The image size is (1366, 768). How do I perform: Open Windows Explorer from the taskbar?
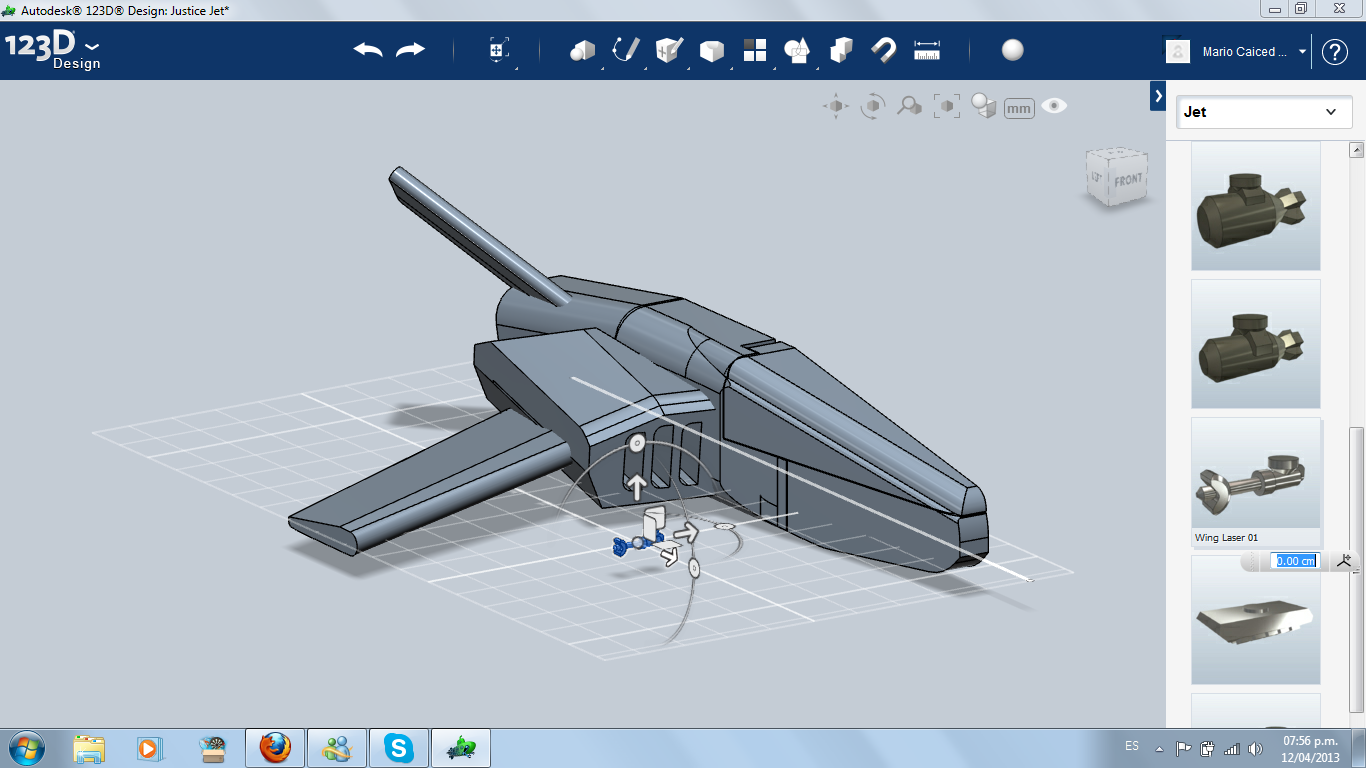[89, 748]
